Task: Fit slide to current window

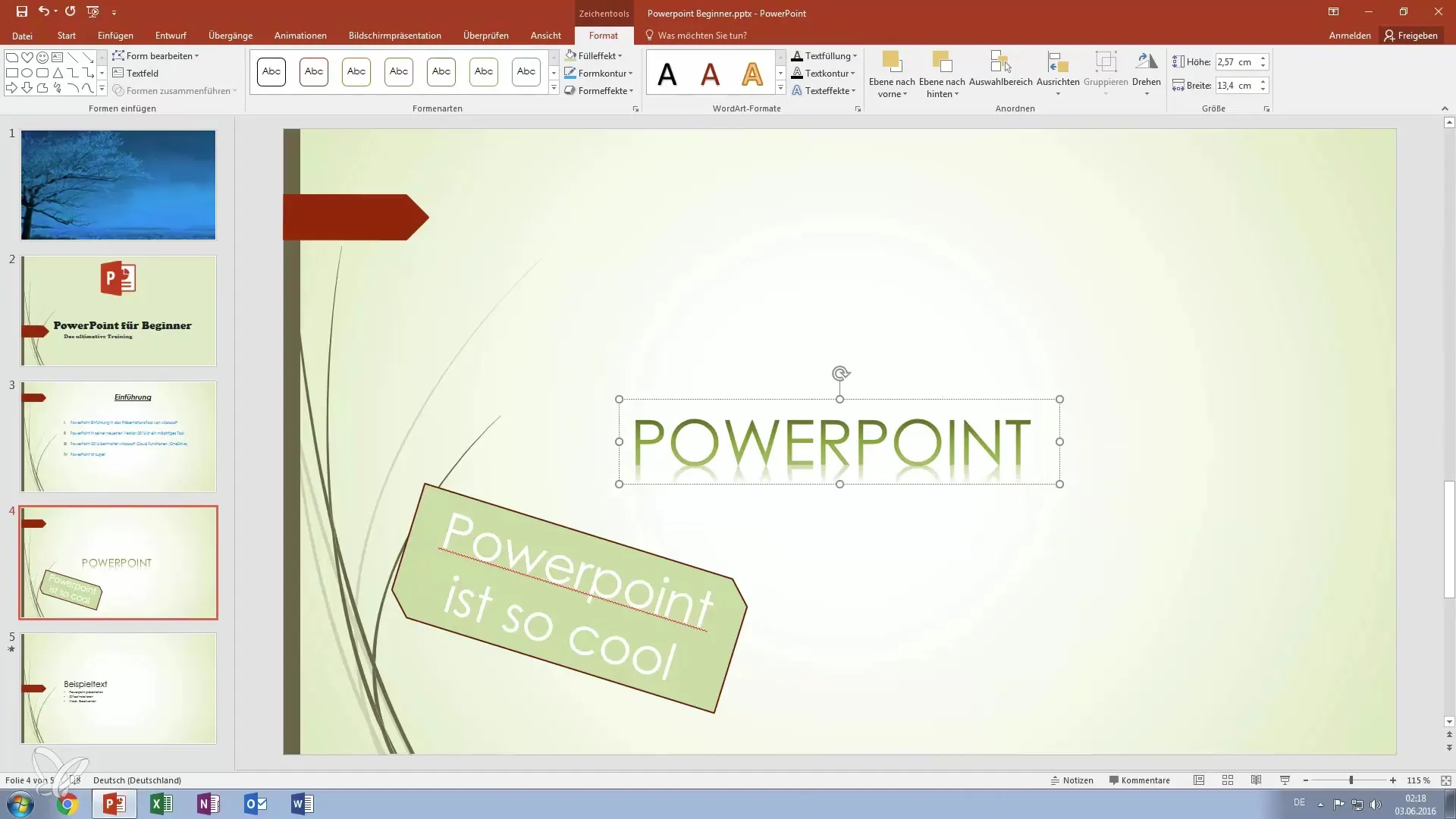Action: pyautogui.click(x=1446, y=780)
